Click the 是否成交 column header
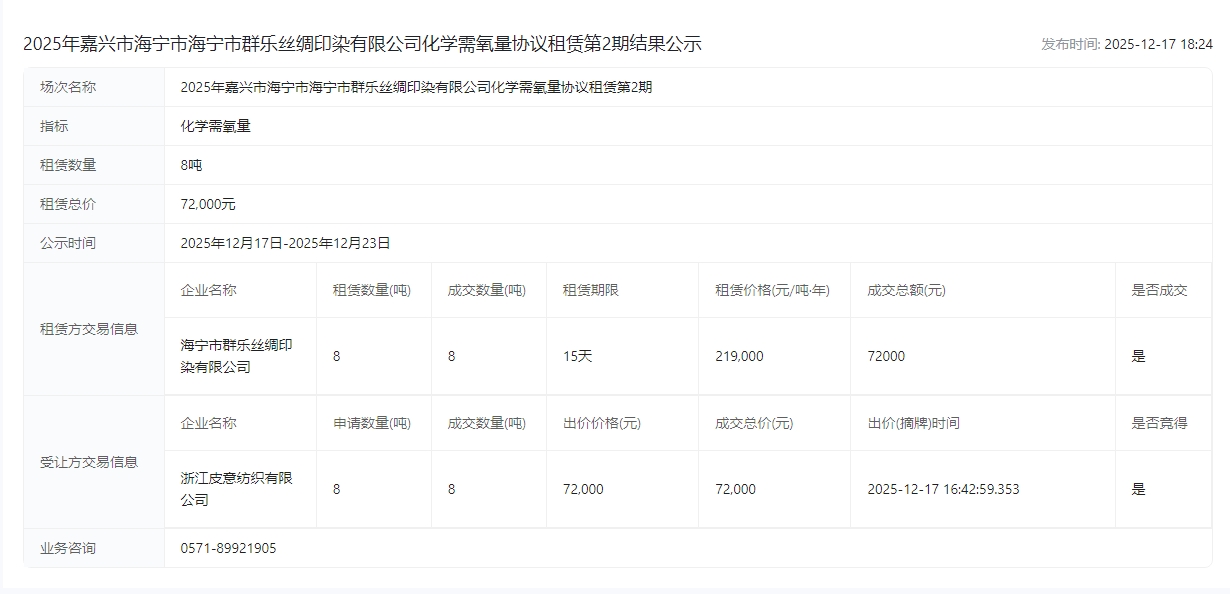The width and height of the screenshot is (1230, 594). tap(1159, 290)
